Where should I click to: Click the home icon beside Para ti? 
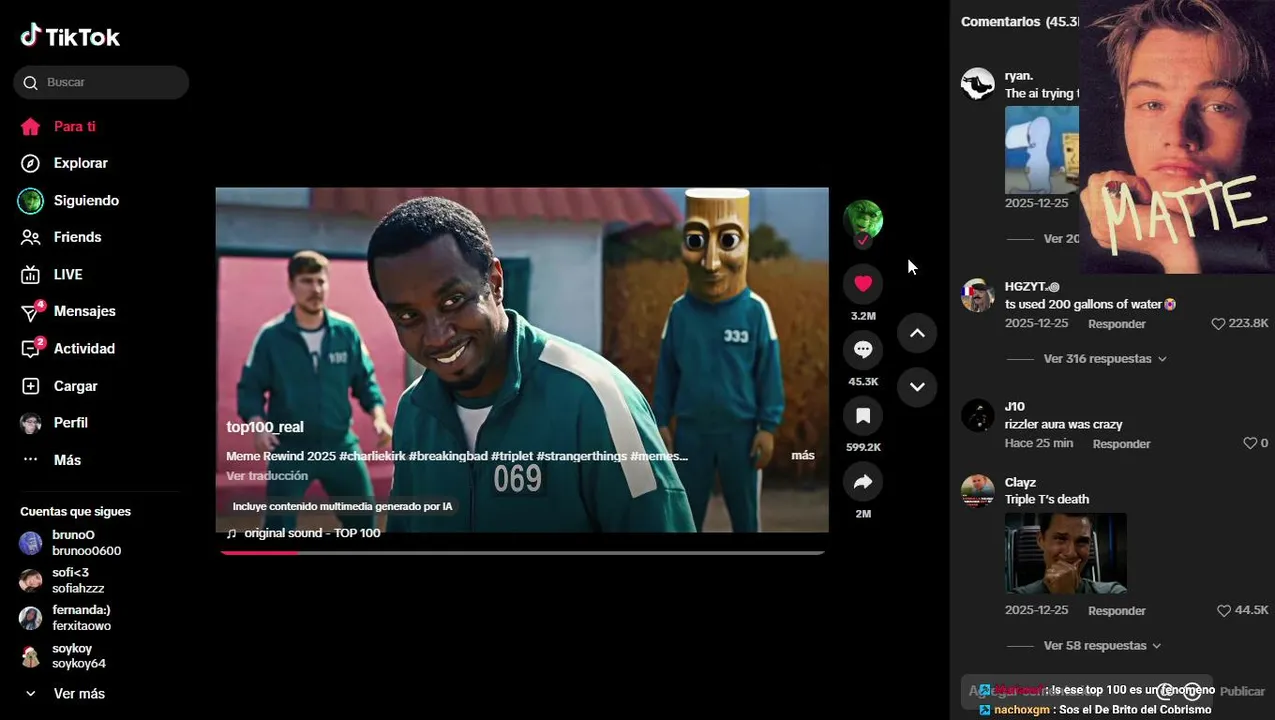click(31, 127)
